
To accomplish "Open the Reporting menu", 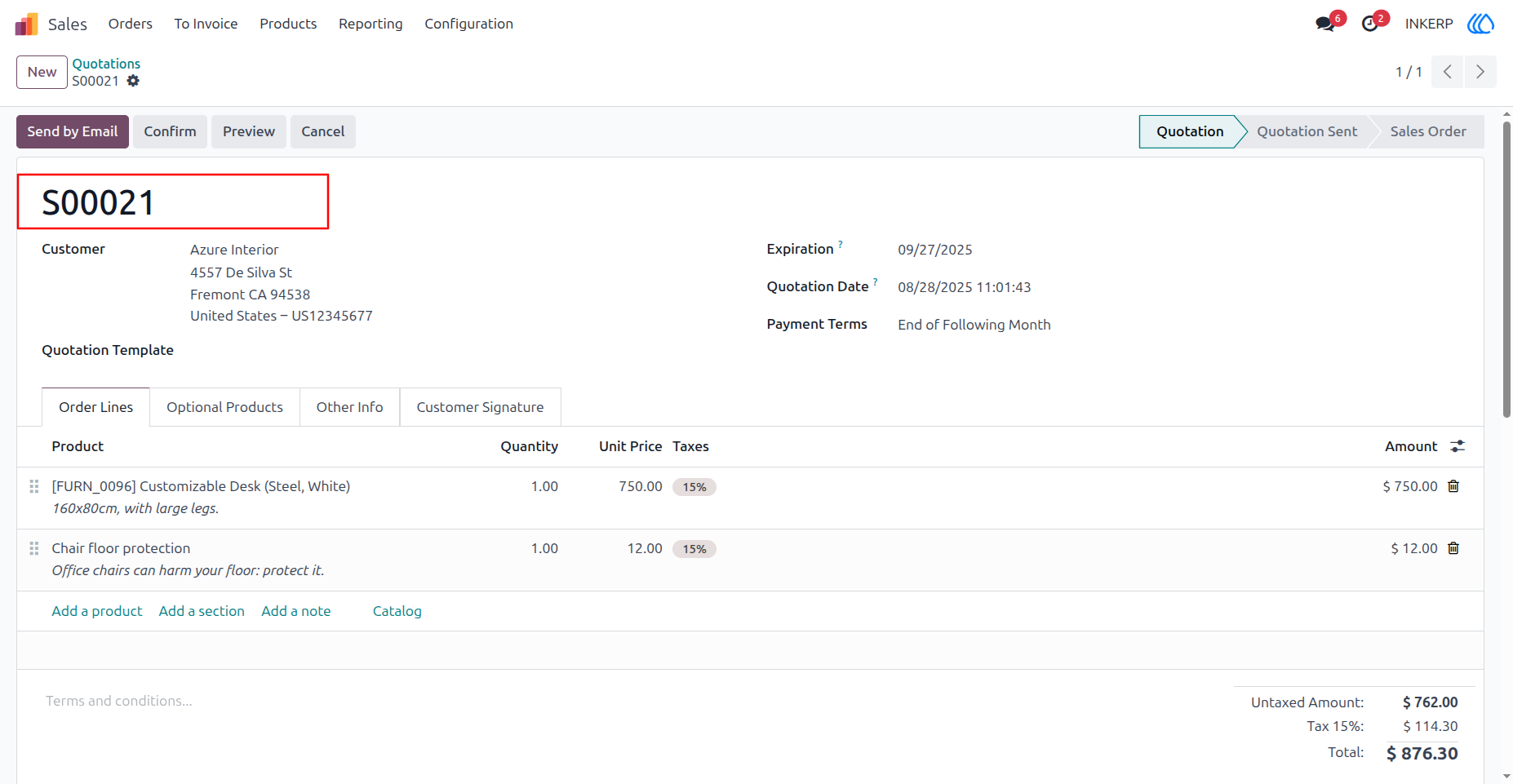I will (x=370, y=24).
